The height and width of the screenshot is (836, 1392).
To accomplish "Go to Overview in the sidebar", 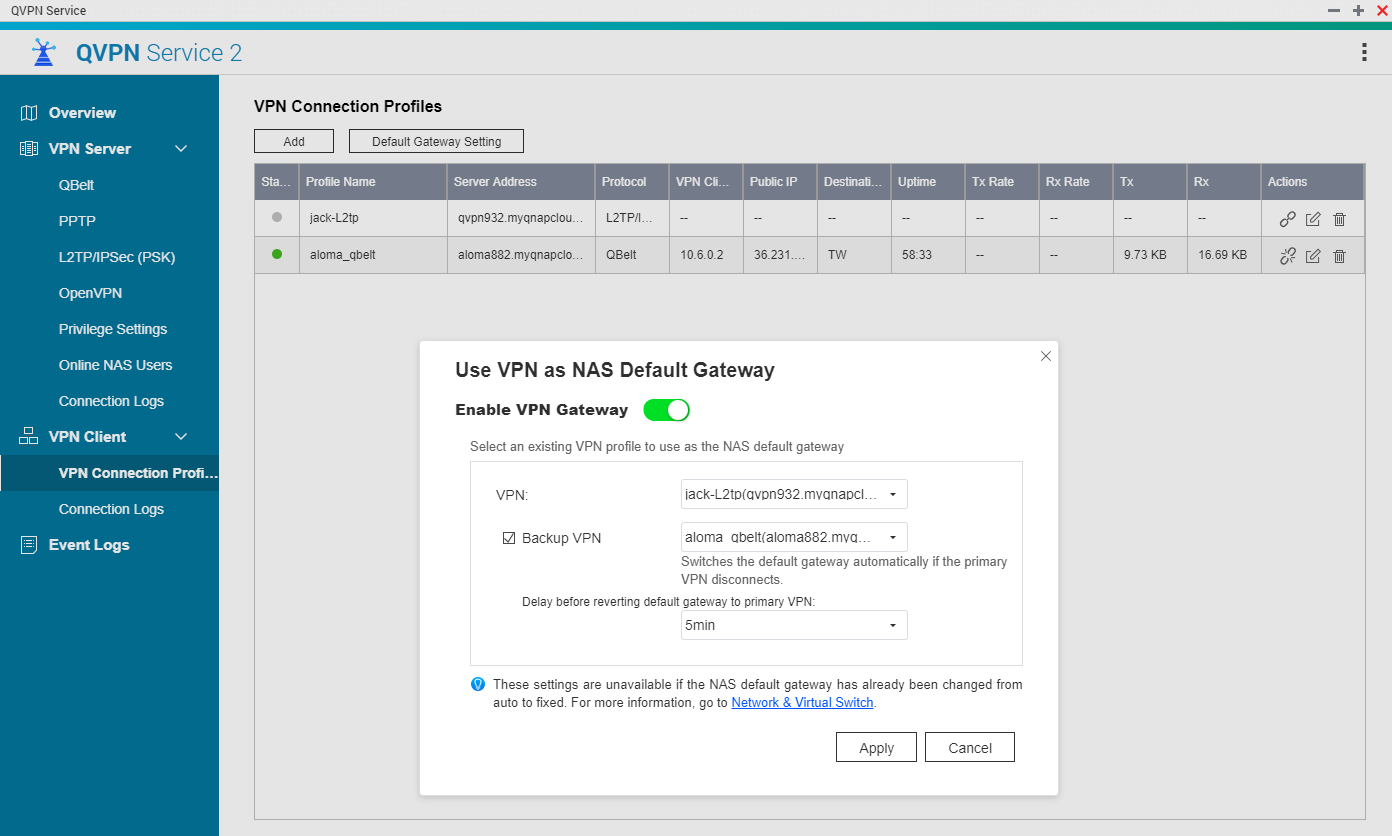I will tap(82, 113).
